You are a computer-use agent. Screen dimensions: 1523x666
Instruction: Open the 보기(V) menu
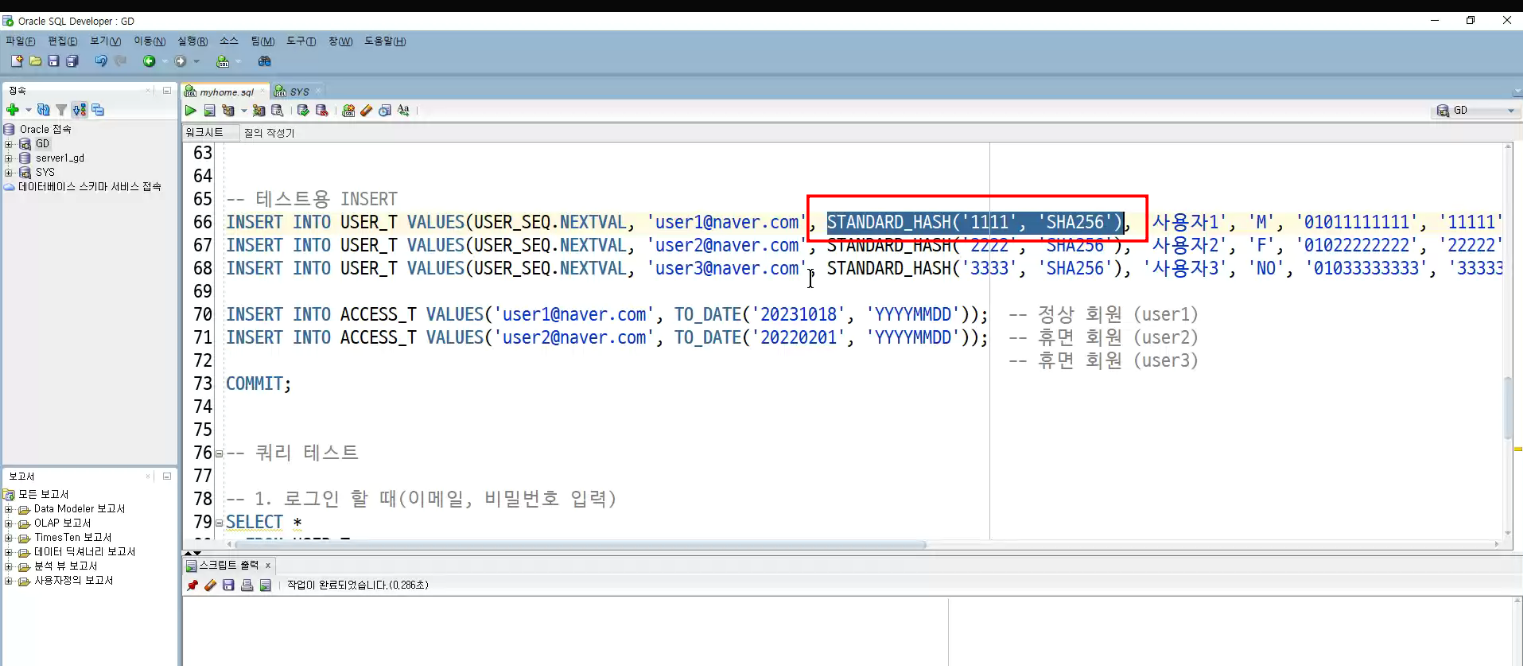pos(105,41)
